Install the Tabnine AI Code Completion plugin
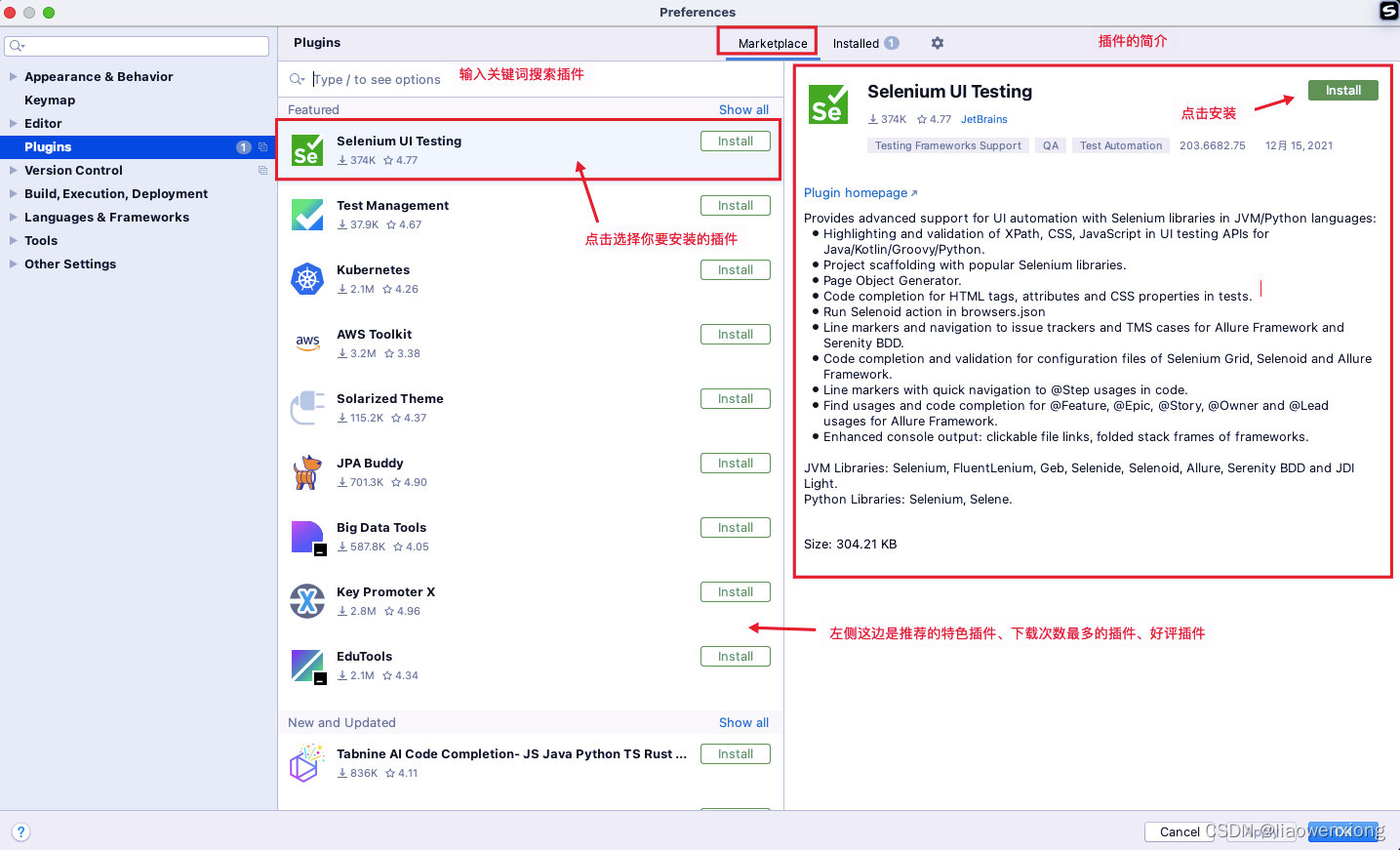This screenshot has width=1400, height=850. click(736, 754)
